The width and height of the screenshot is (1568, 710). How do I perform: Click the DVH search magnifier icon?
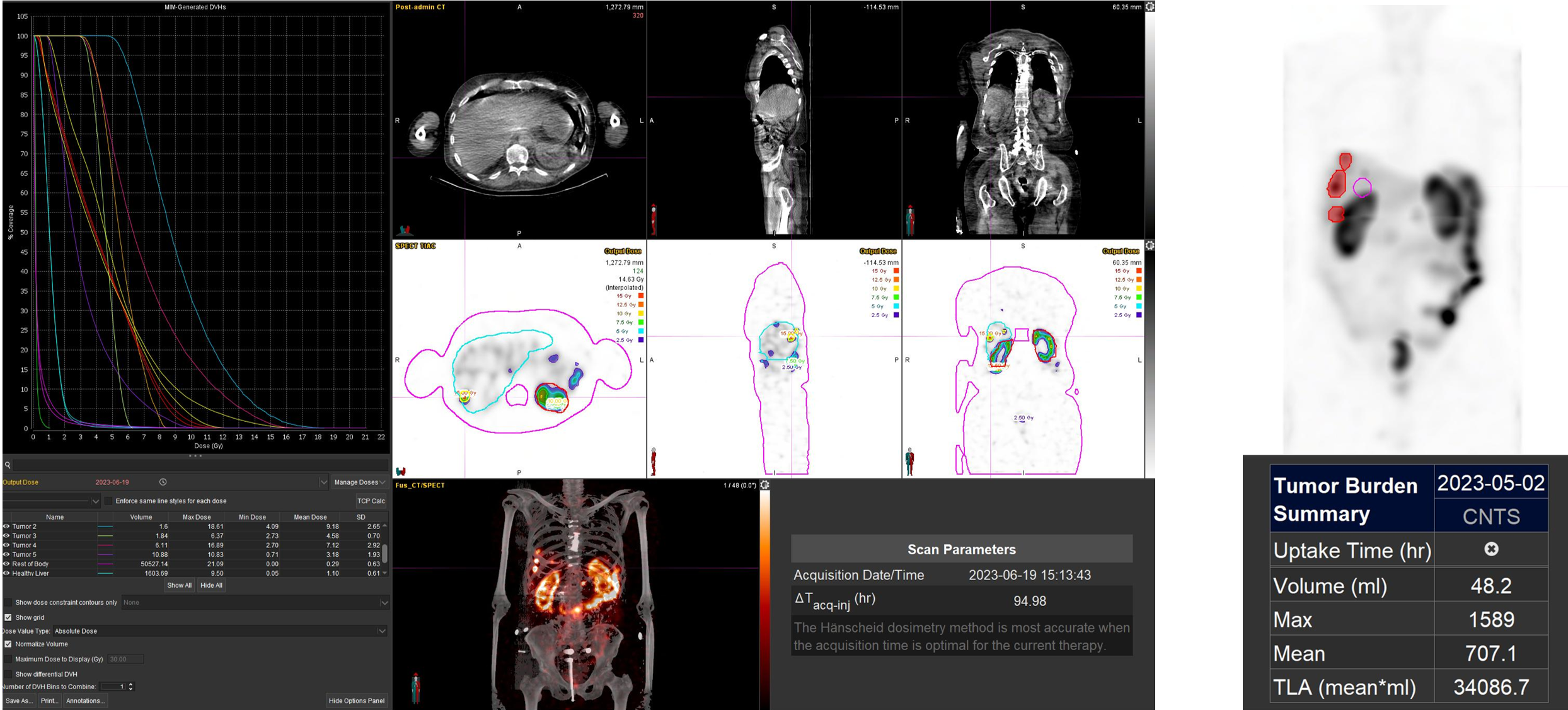[x=8, y=465]
